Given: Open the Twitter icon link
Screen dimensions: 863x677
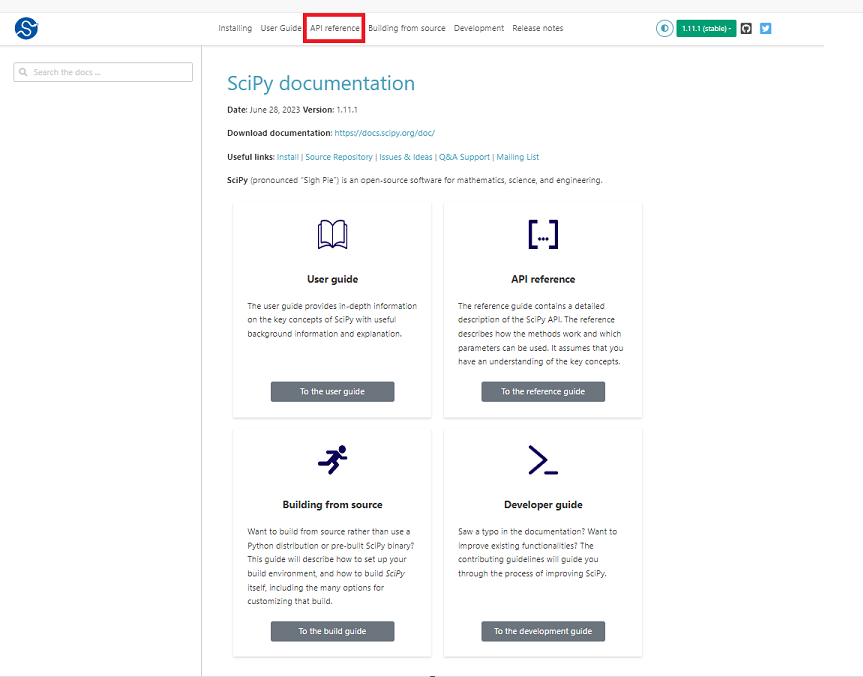Looking at the screenshot, I should point(766,29).
